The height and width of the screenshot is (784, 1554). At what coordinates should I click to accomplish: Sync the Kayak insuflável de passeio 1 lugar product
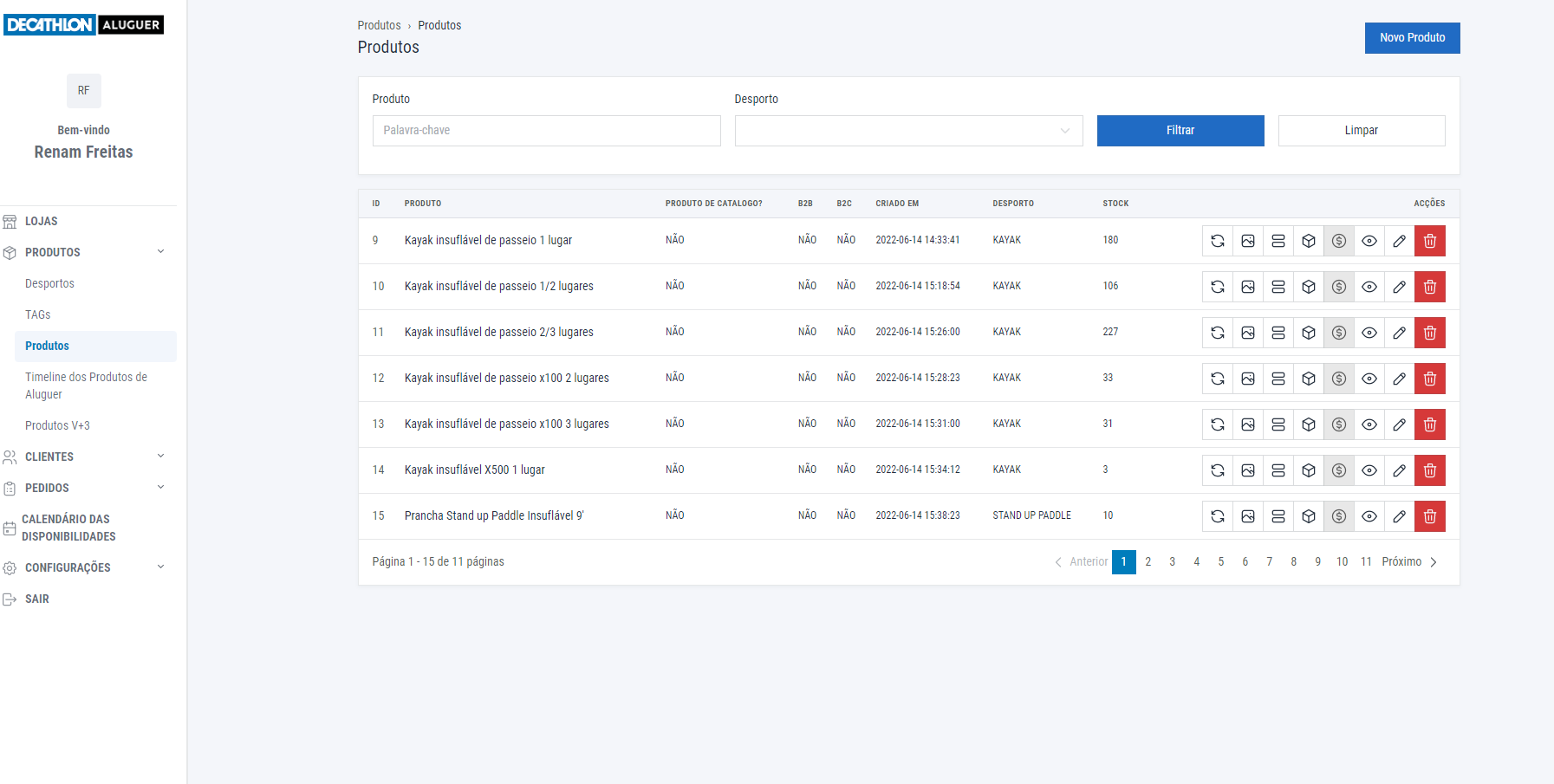[1217, 240]
